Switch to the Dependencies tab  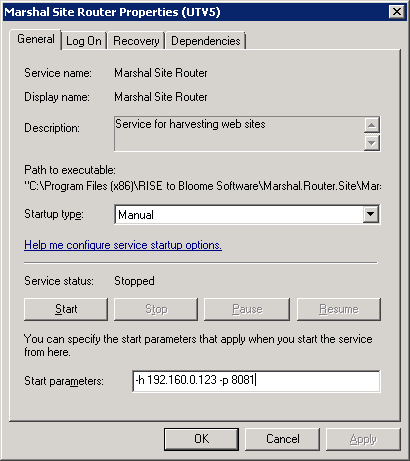tap(206, 41)
